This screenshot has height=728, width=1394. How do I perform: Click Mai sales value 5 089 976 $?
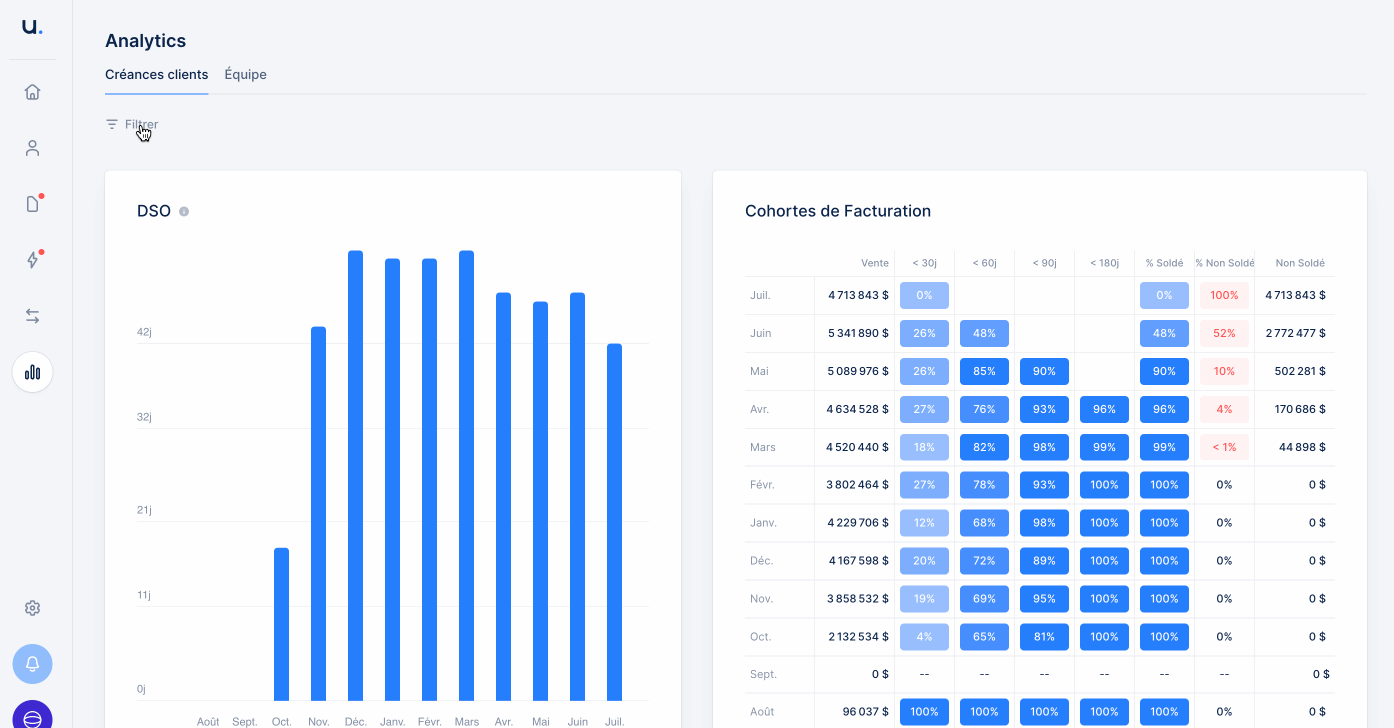(858, 371)
